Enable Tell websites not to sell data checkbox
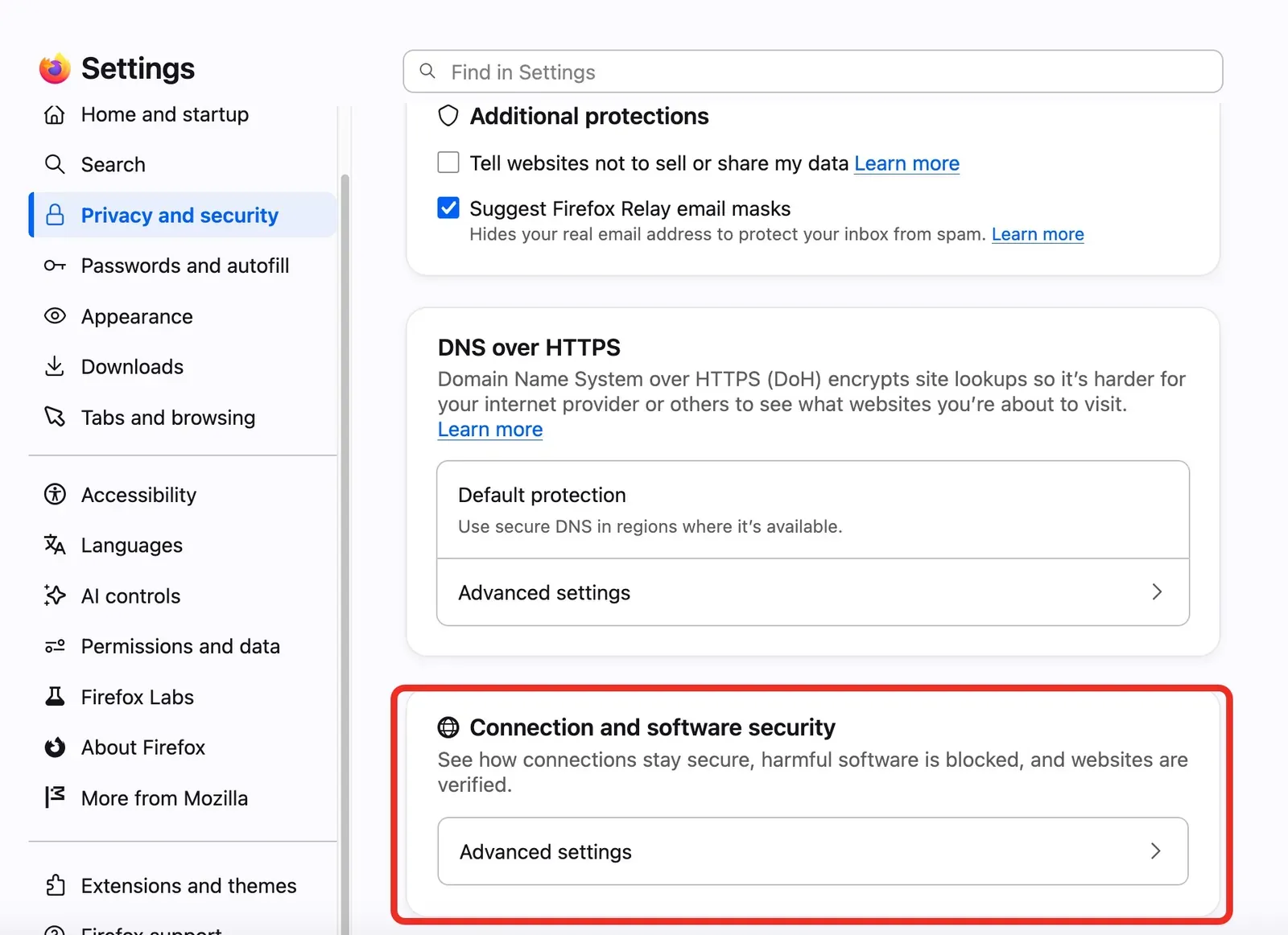 tap(448, 163)
